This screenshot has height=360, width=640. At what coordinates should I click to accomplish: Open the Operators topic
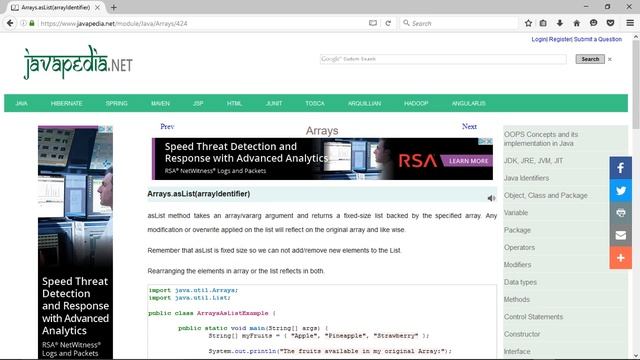pos(519,247)
